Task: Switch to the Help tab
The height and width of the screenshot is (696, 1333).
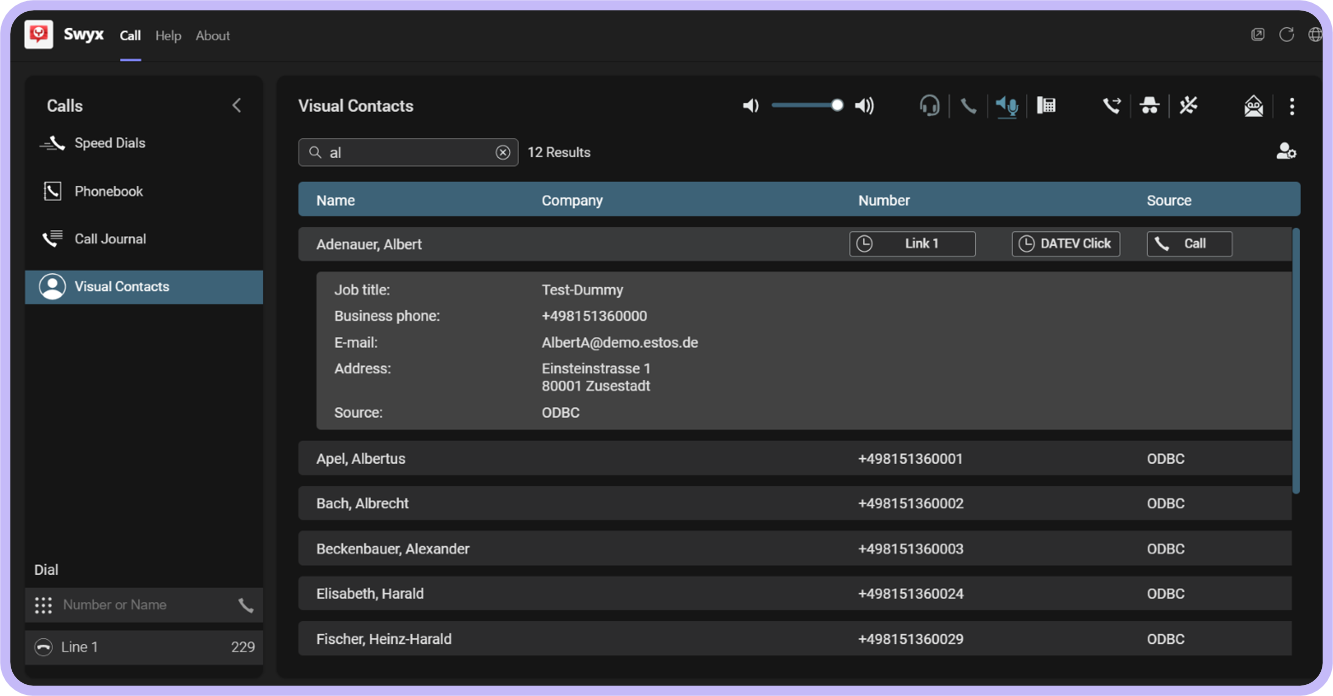Action: tap(168, 36)
